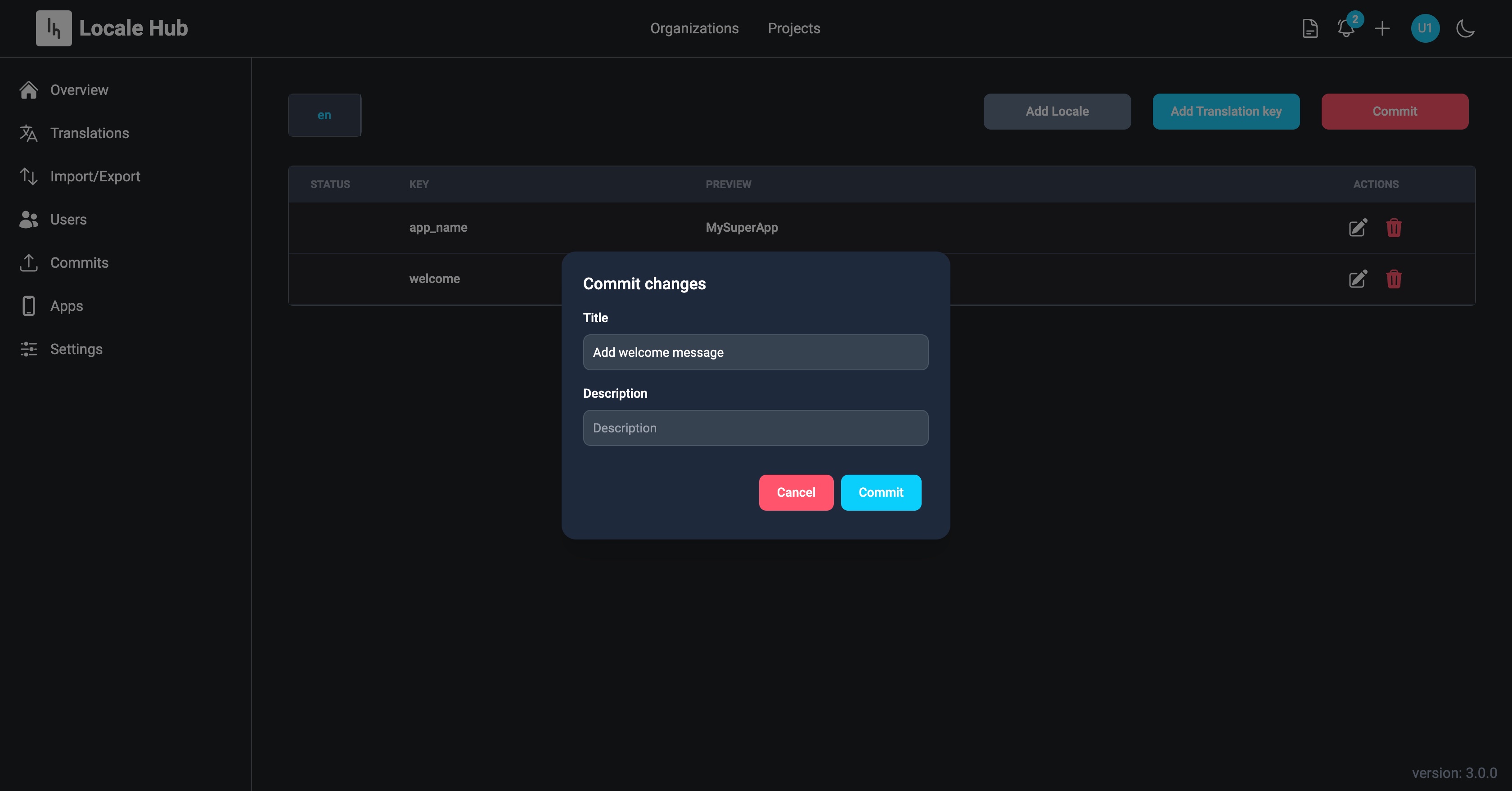Open Settings in sidebar
Viewport: 1512px width, 791px height.
click(61, 349)
